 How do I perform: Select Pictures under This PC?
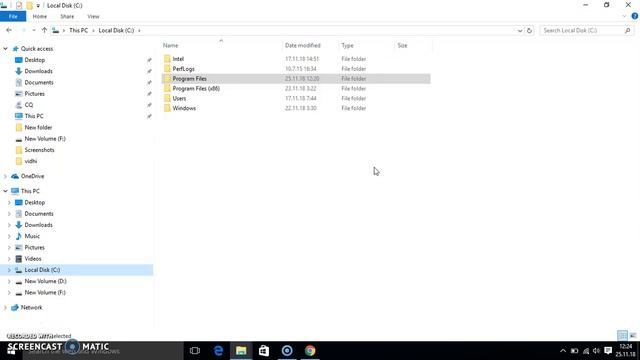[x=35, y=247]
